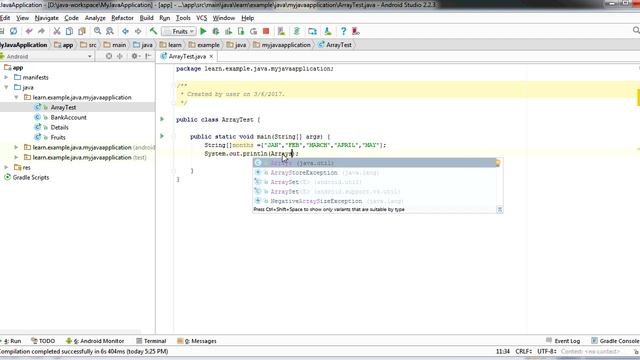The width and height of the screenshot is (640, 360).
Task: Expand the androidTest package node
Action: pyautogui.click(x=16, y=147)
